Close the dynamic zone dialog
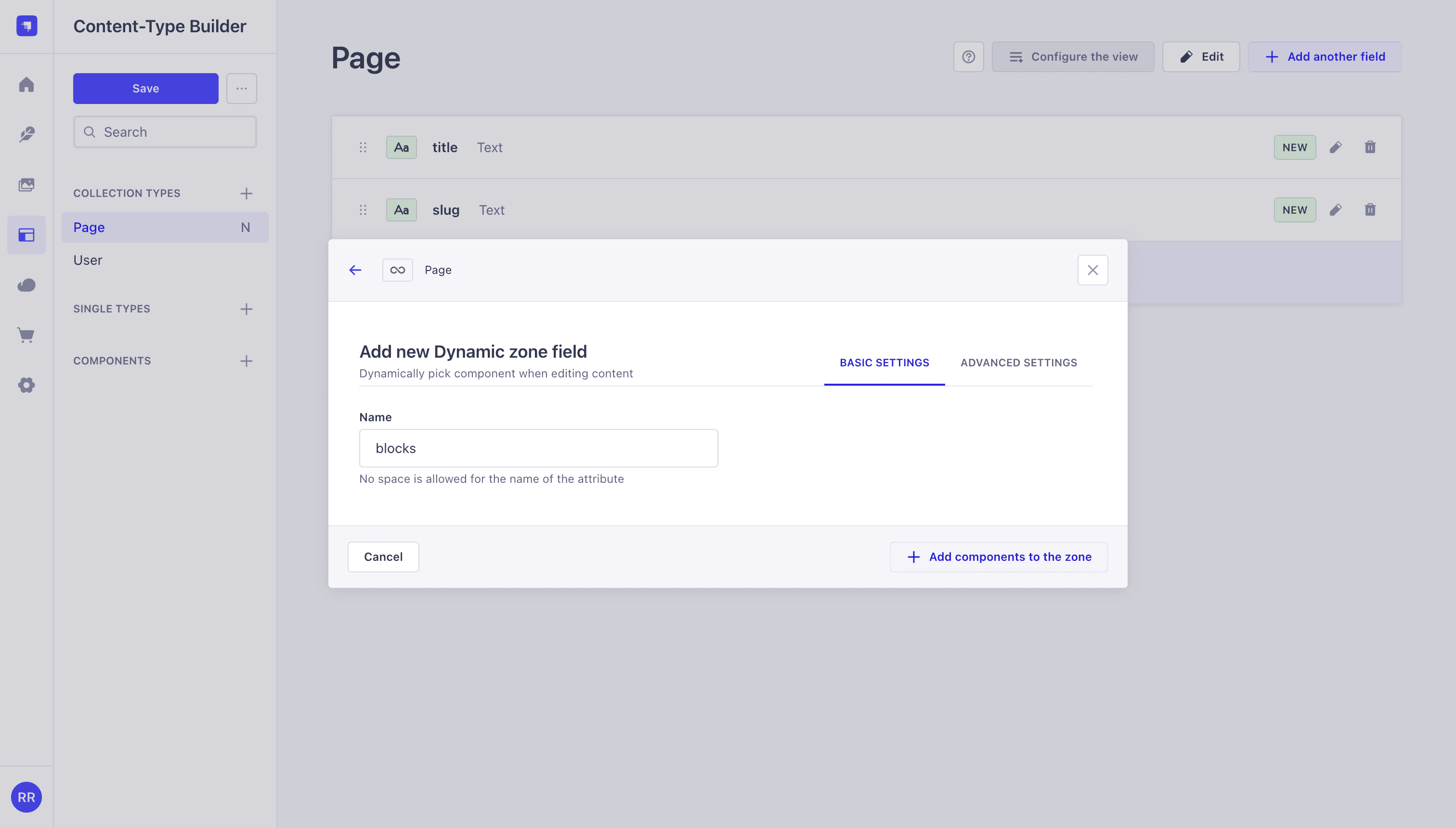The image size is (1456, 828). tap(1092, 270)
